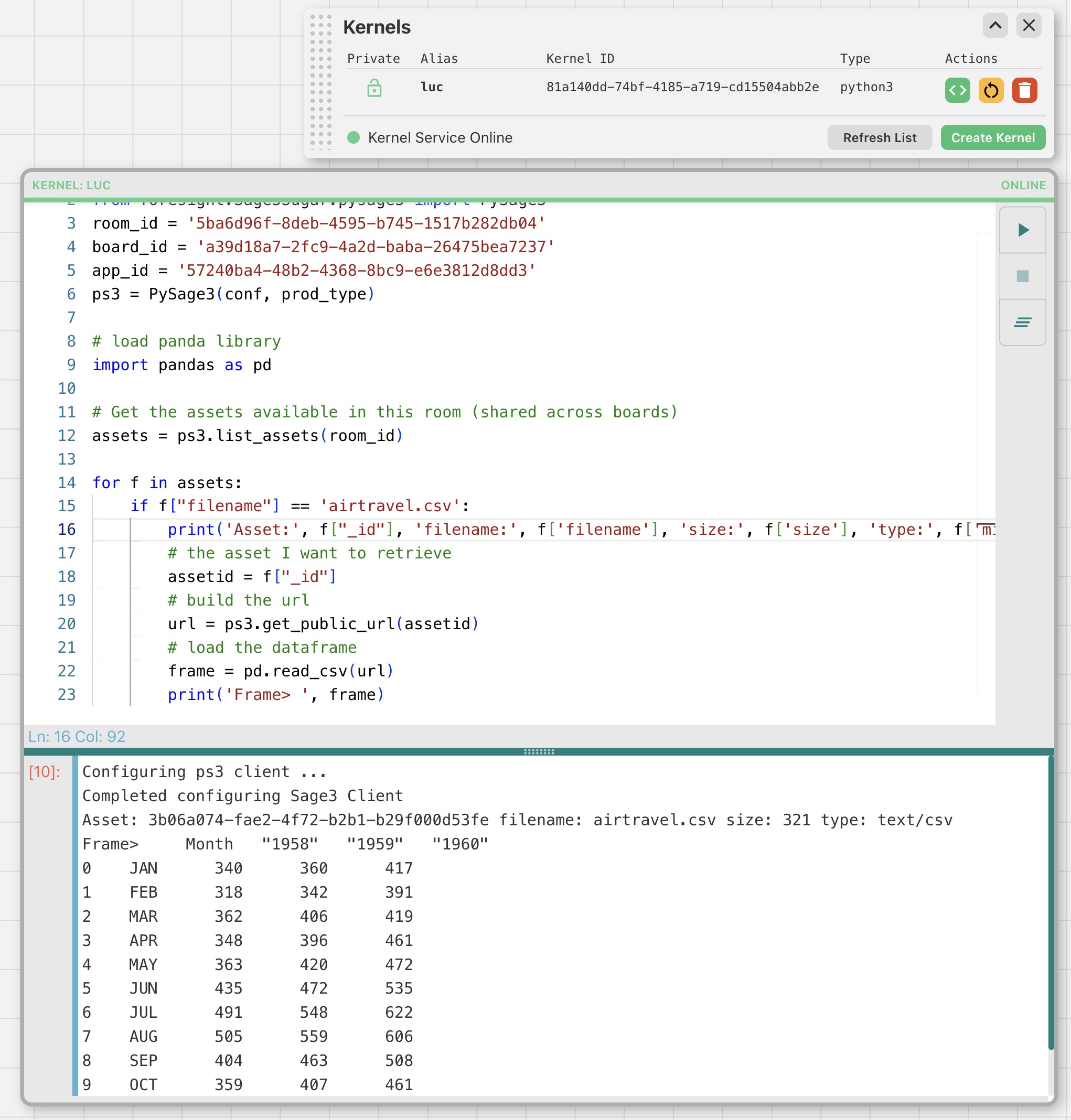Image resolution: width=1071 pixels, height=1120 pixels.
Task: Click the import pandas line
Action: coord(181,365)
